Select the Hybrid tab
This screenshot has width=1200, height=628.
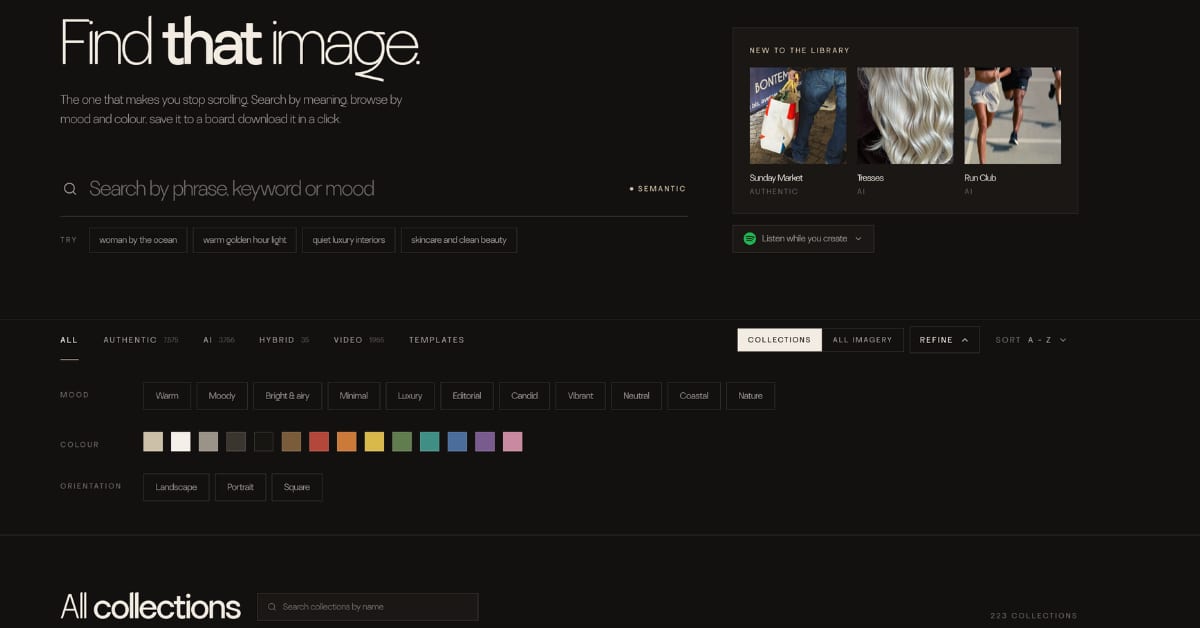(284, 340)
